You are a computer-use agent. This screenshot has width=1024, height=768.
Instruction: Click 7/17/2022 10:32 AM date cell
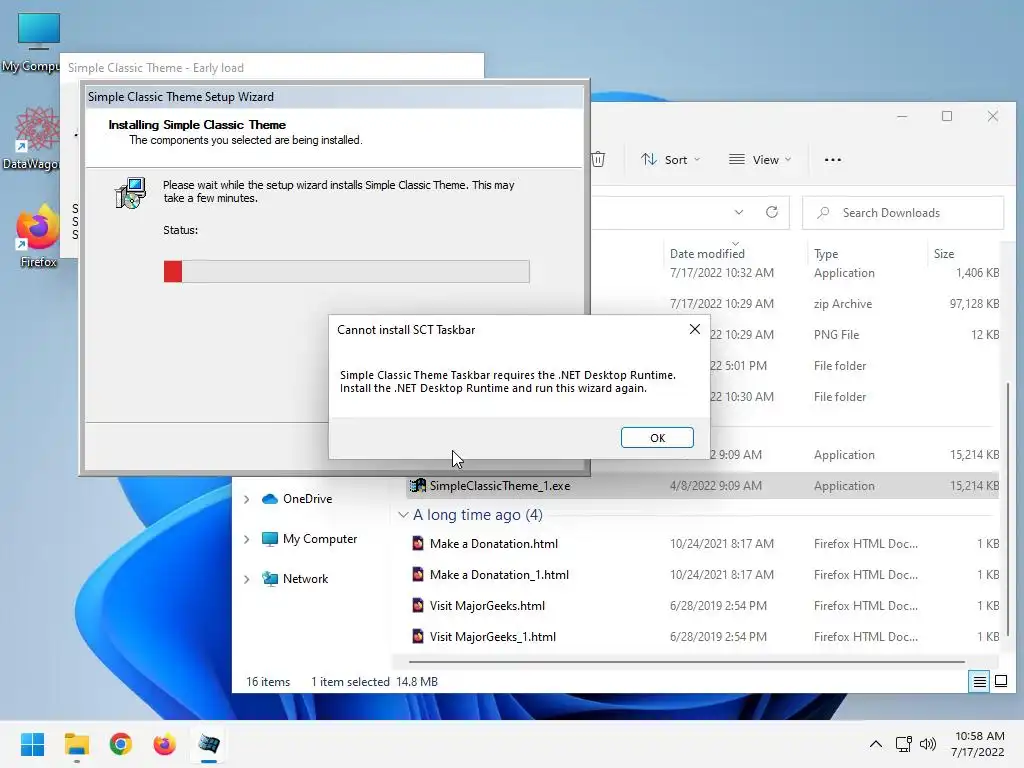[x=722, y=273]
